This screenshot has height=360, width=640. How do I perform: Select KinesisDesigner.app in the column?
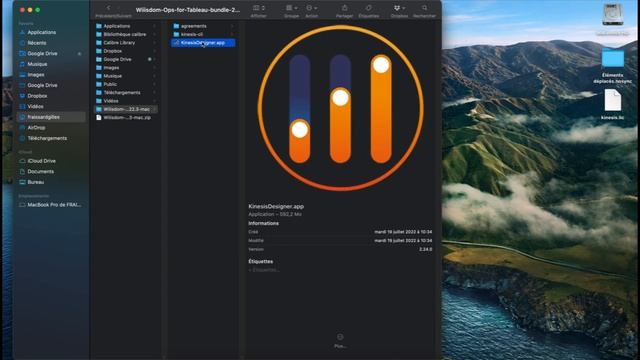pos(203,43)
